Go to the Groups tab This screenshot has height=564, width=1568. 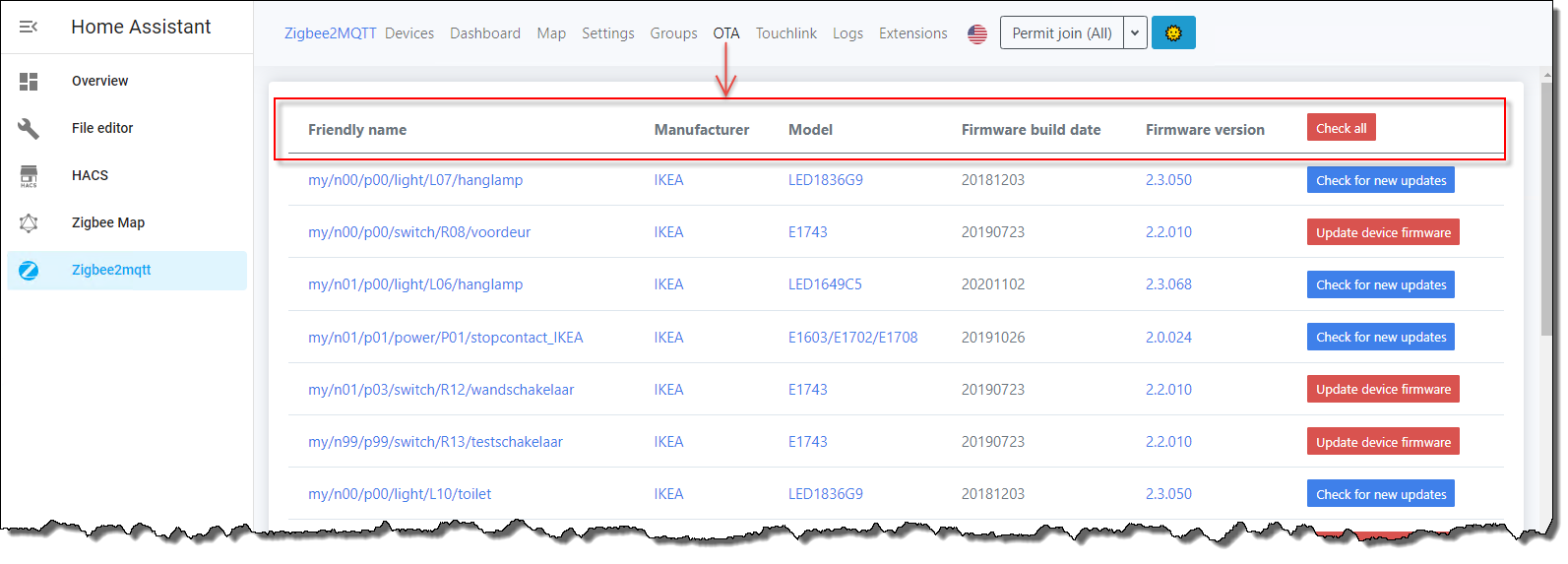[x=674, y=33]
